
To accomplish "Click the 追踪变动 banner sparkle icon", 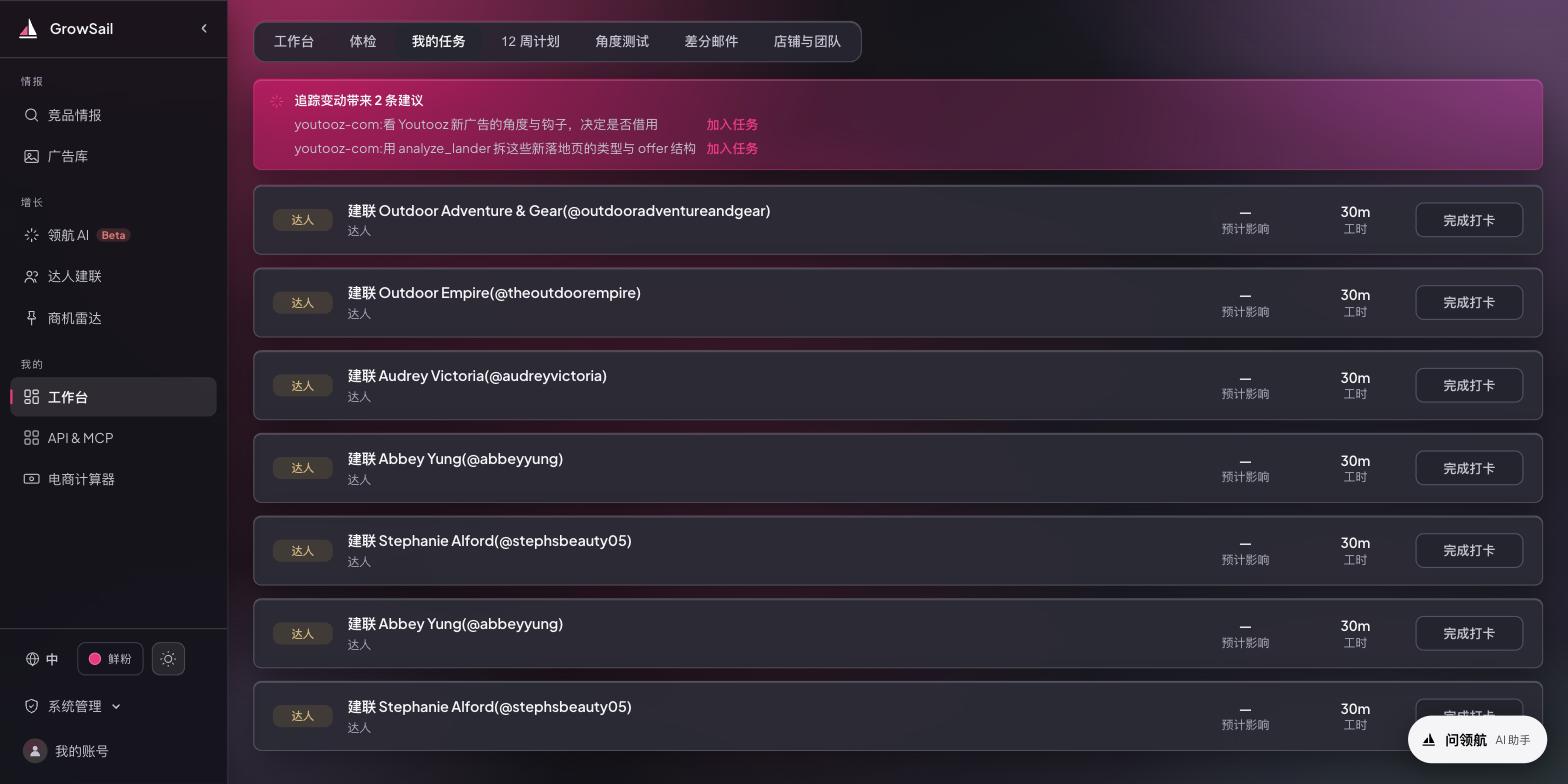I will coord(277,101).
